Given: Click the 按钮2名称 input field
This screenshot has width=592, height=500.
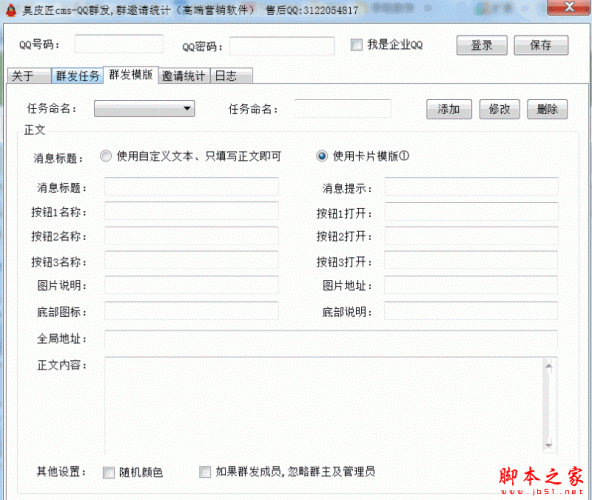Looking at the screenshot, I should (x=191, y=236).
